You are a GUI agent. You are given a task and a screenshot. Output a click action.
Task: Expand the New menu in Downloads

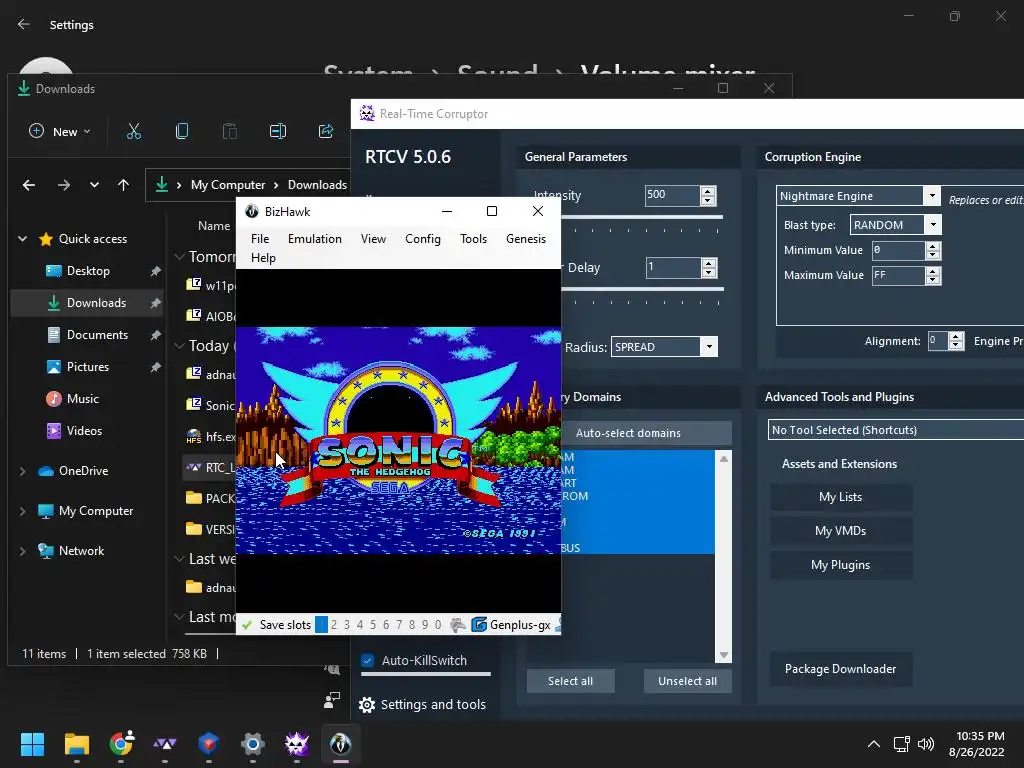[60, 131]
